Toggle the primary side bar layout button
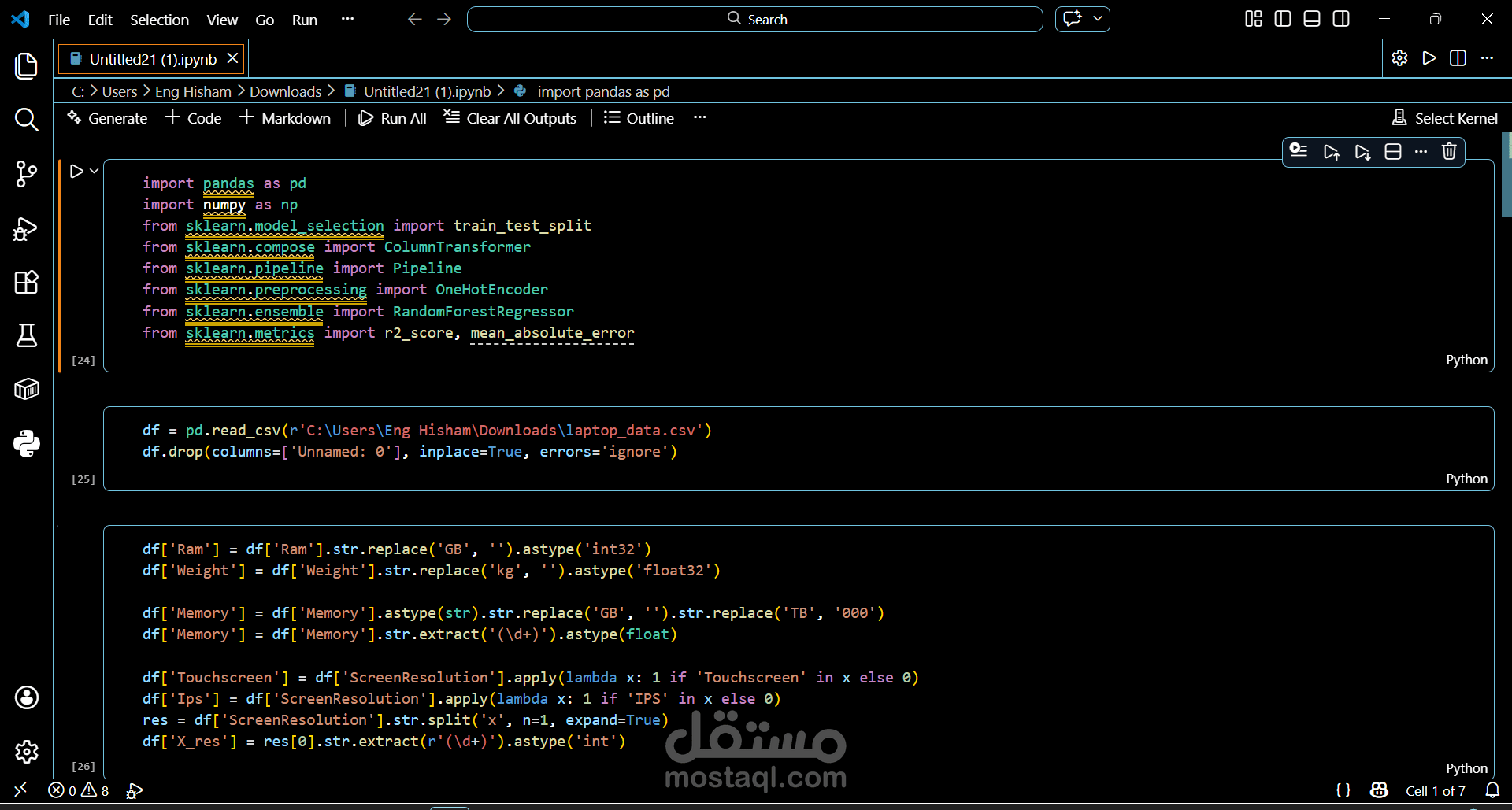Image resolution: width=1512 pixels, height=810 pixels. point(1283,19)
